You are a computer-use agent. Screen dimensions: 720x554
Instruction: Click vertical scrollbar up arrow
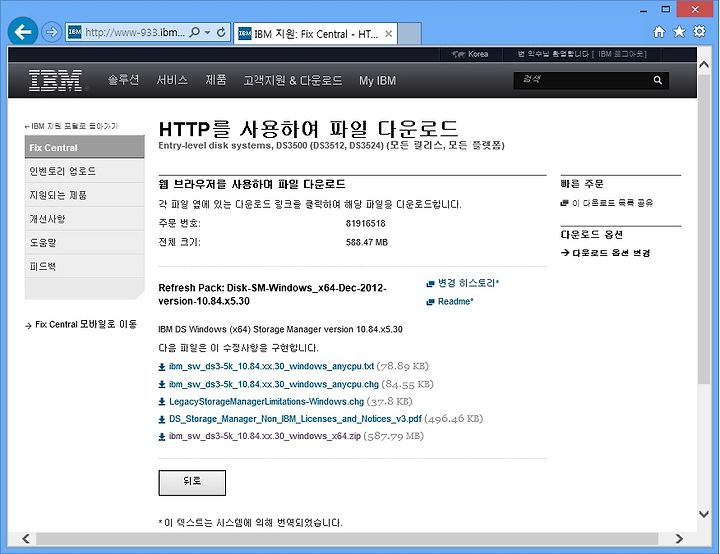(x=703, y=64)
